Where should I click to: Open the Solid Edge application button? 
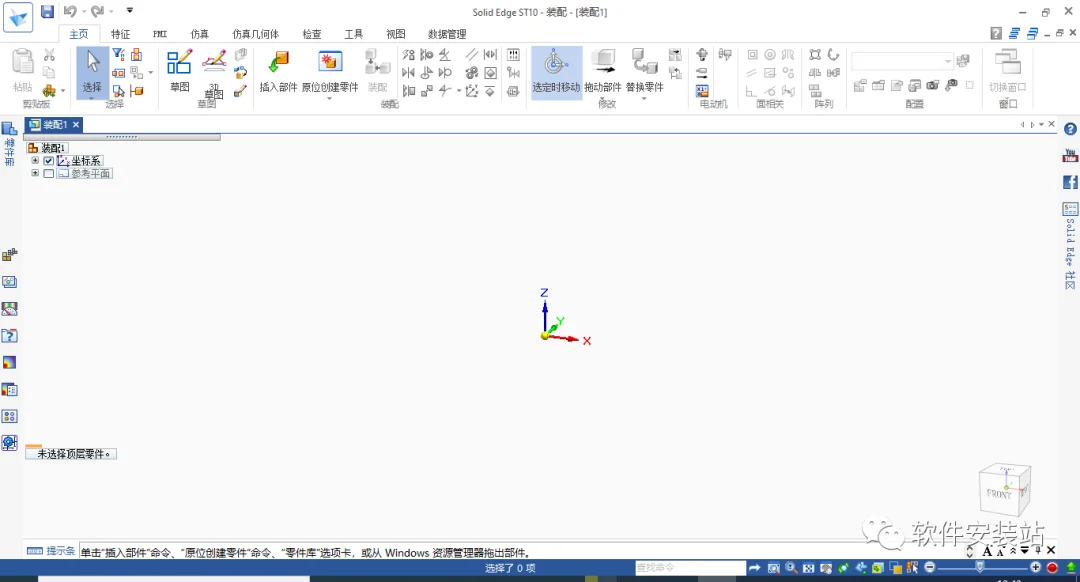point(18,18)
